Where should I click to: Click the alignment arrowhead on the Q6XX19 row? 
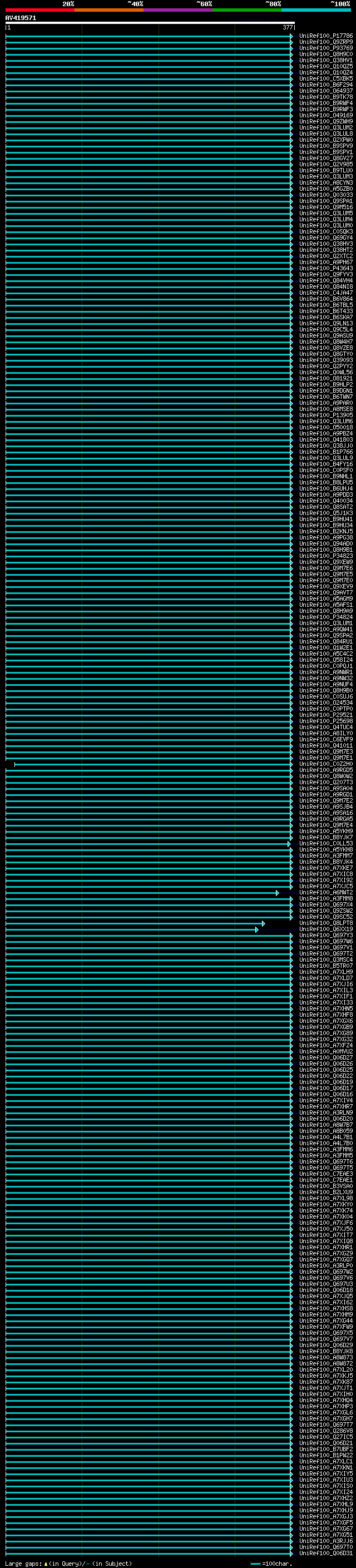257,929
